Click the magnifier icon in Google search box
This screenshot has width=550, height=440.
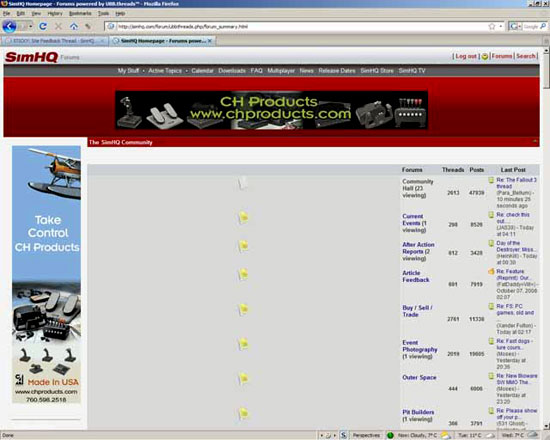point(543,26)
